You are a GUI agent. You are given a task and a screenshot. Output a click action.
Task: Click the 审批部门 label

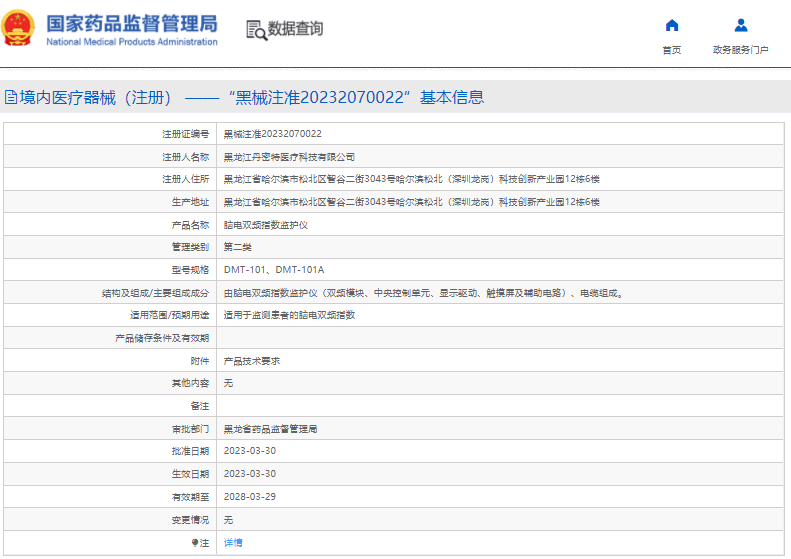click(x=190, y=429)
